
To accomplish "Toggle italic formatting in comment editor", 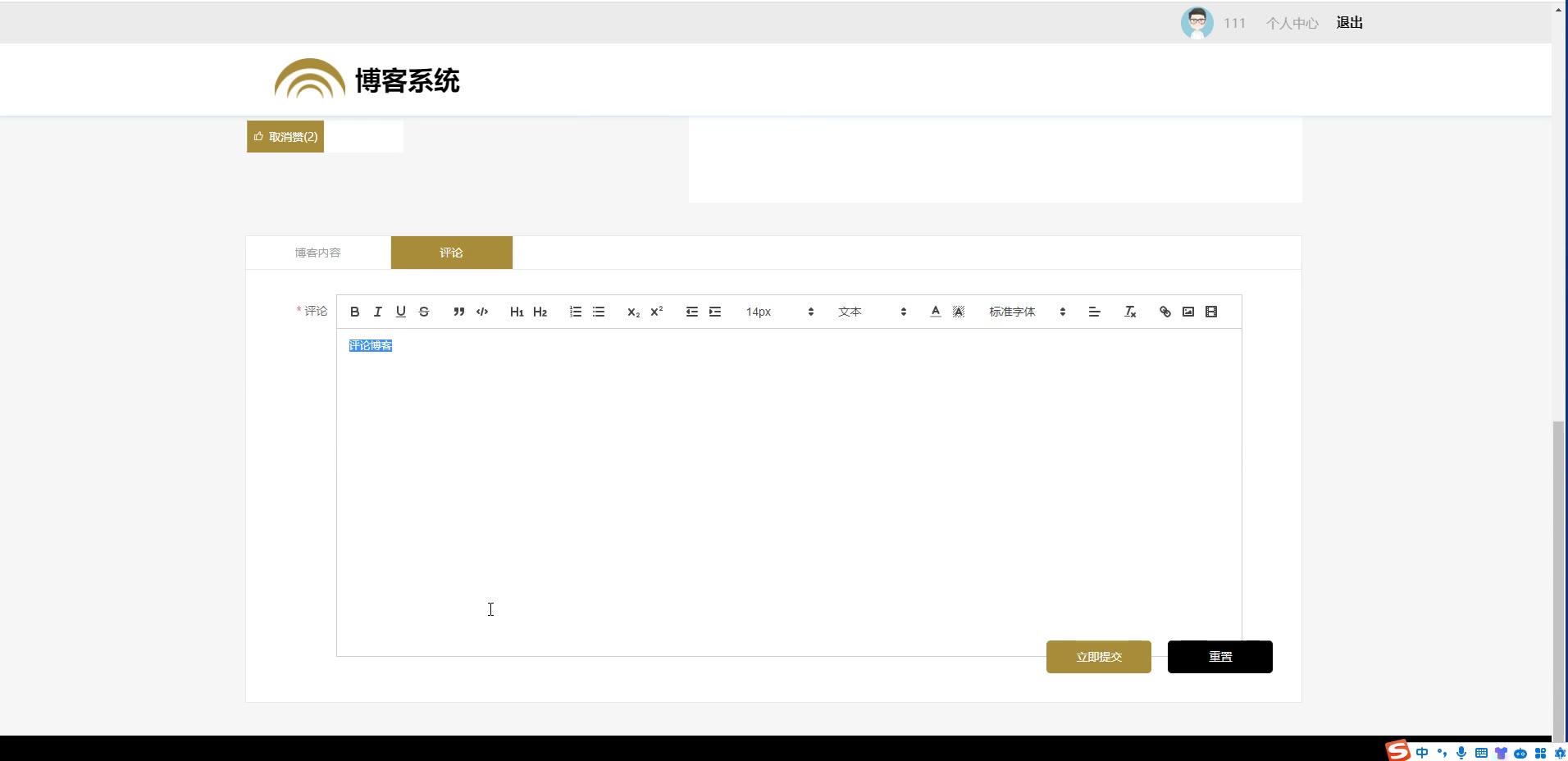I will point(377,312).
